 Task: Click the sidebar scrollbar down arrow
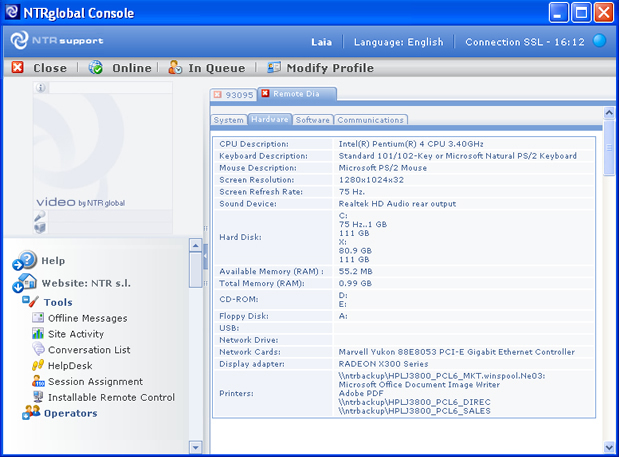click(195, 448)
